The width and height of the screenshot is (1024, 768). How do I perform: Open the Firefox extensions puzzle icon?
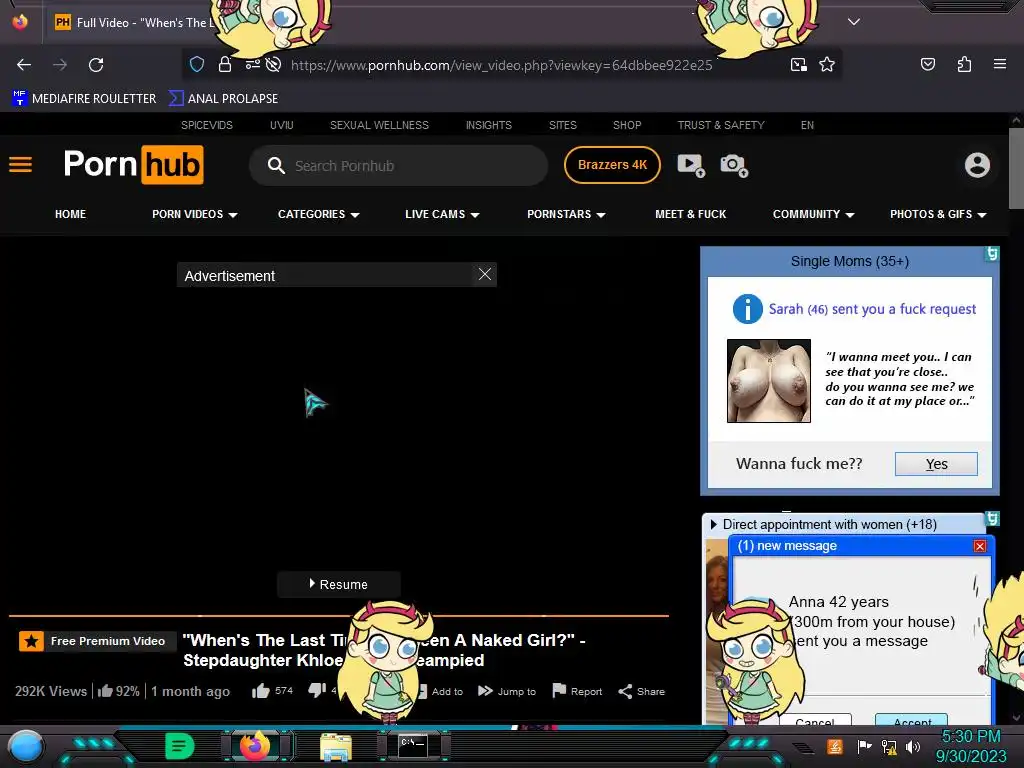[964, 64]
